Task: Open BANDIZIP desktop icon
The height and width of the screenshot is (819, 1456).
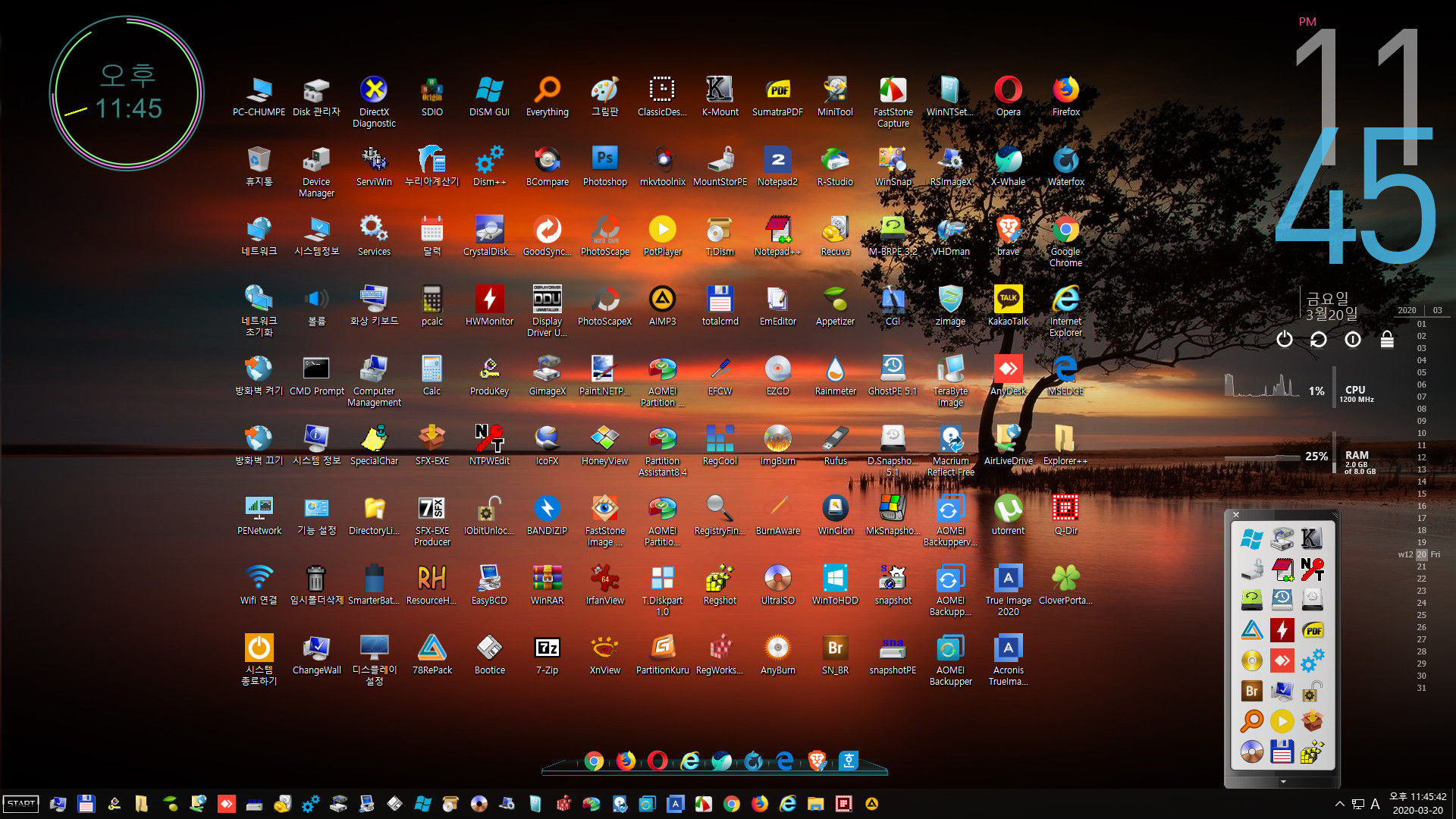Action: (547, 515)
